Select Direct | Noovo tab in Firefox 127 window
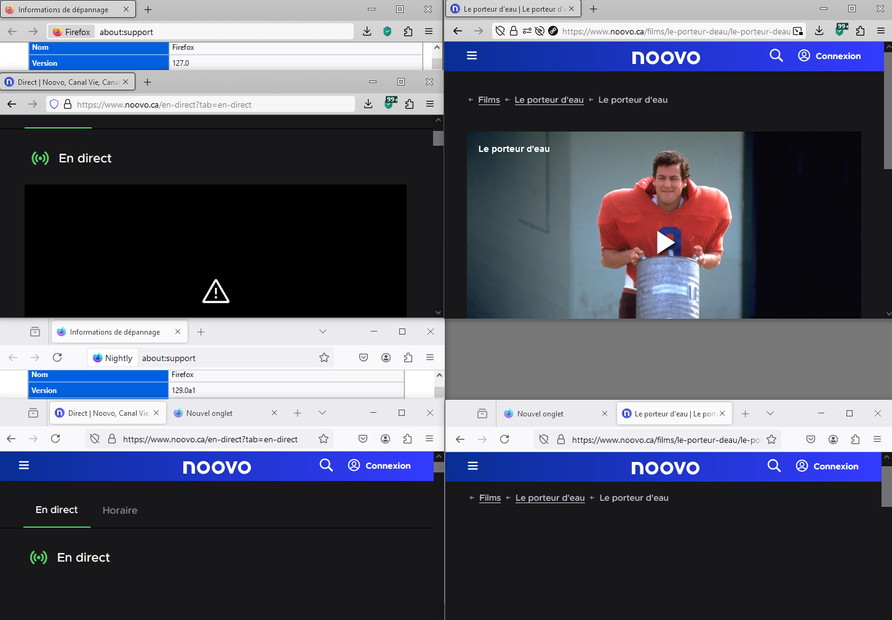The image size is (892, 620). click(x=68, y=82)
